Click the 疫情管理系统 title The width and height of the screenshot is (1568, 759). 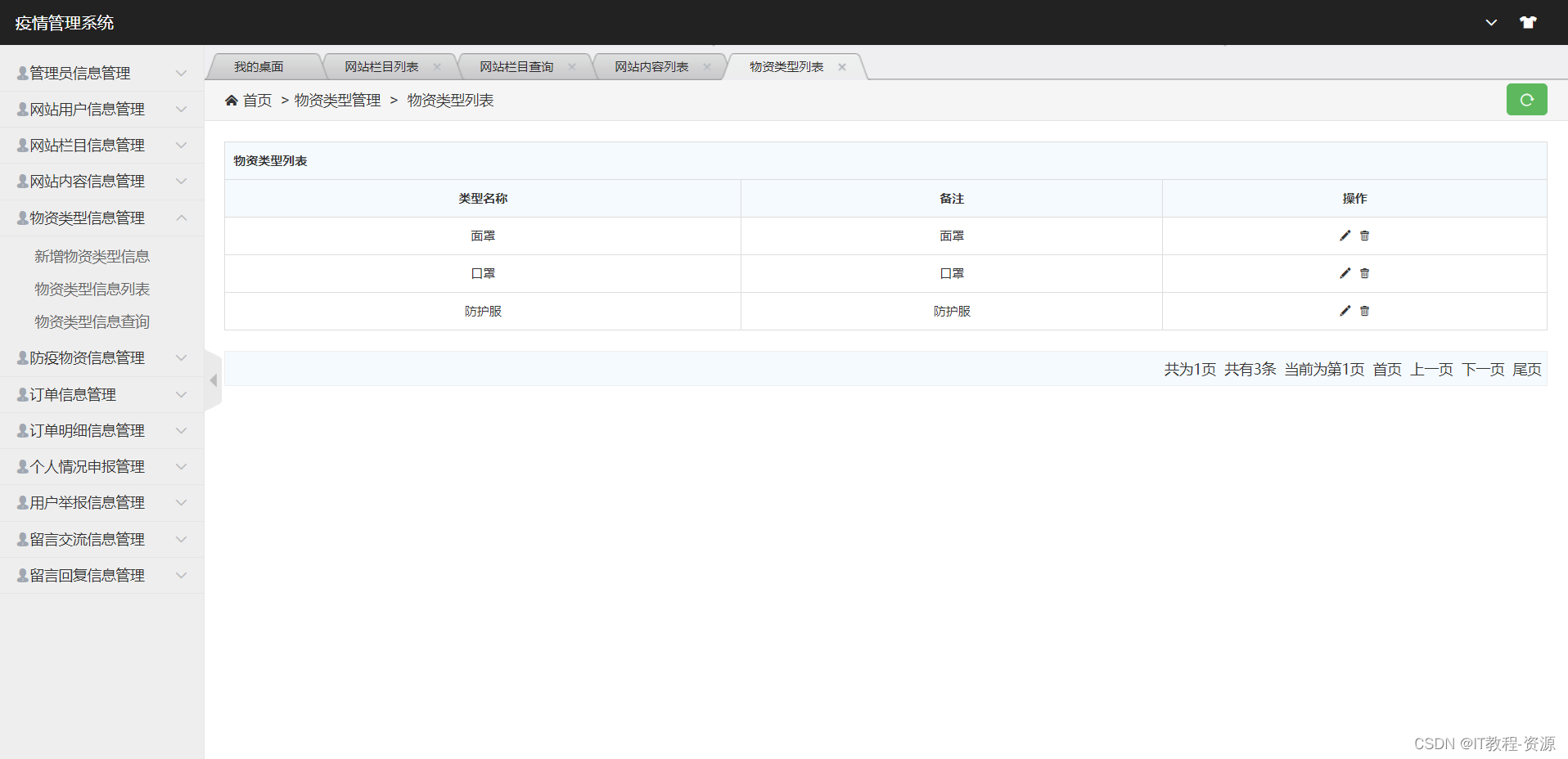pos(65,23)
